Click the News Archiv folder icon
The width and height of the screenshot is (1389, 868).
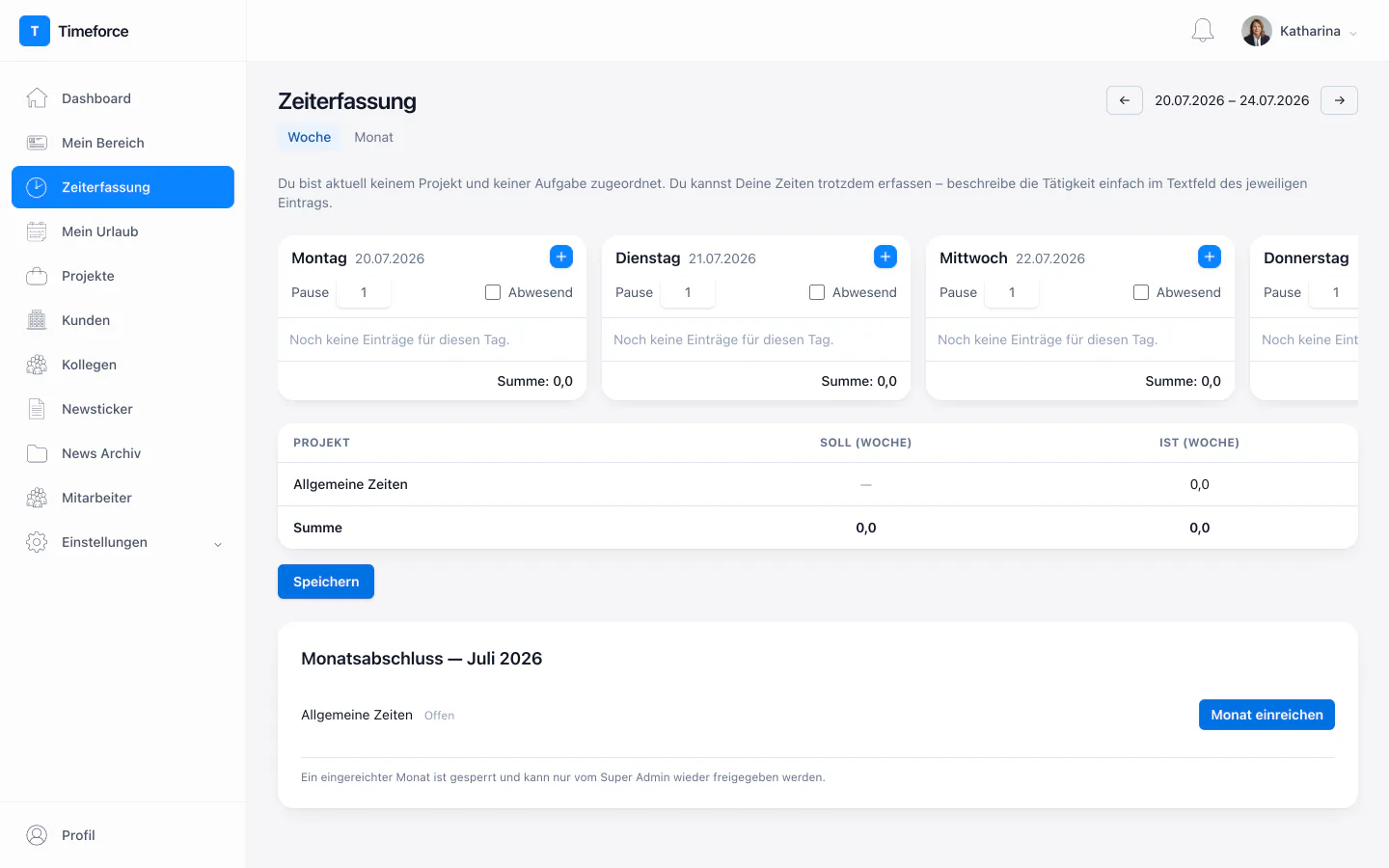point(37,453)
